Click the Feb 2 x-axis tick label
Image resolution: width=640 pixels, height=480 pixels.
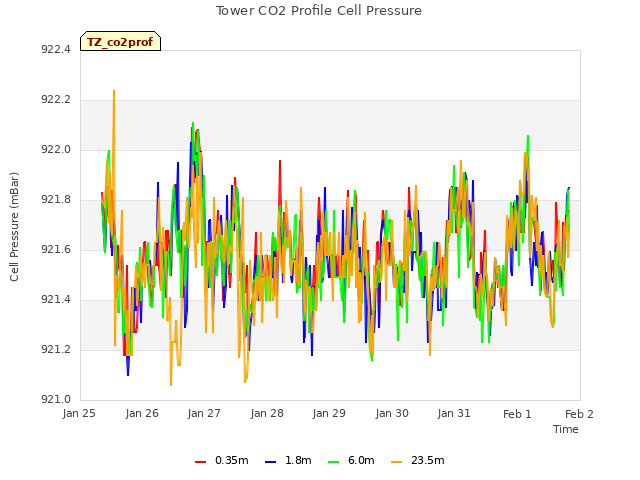(x=579, y=414)
